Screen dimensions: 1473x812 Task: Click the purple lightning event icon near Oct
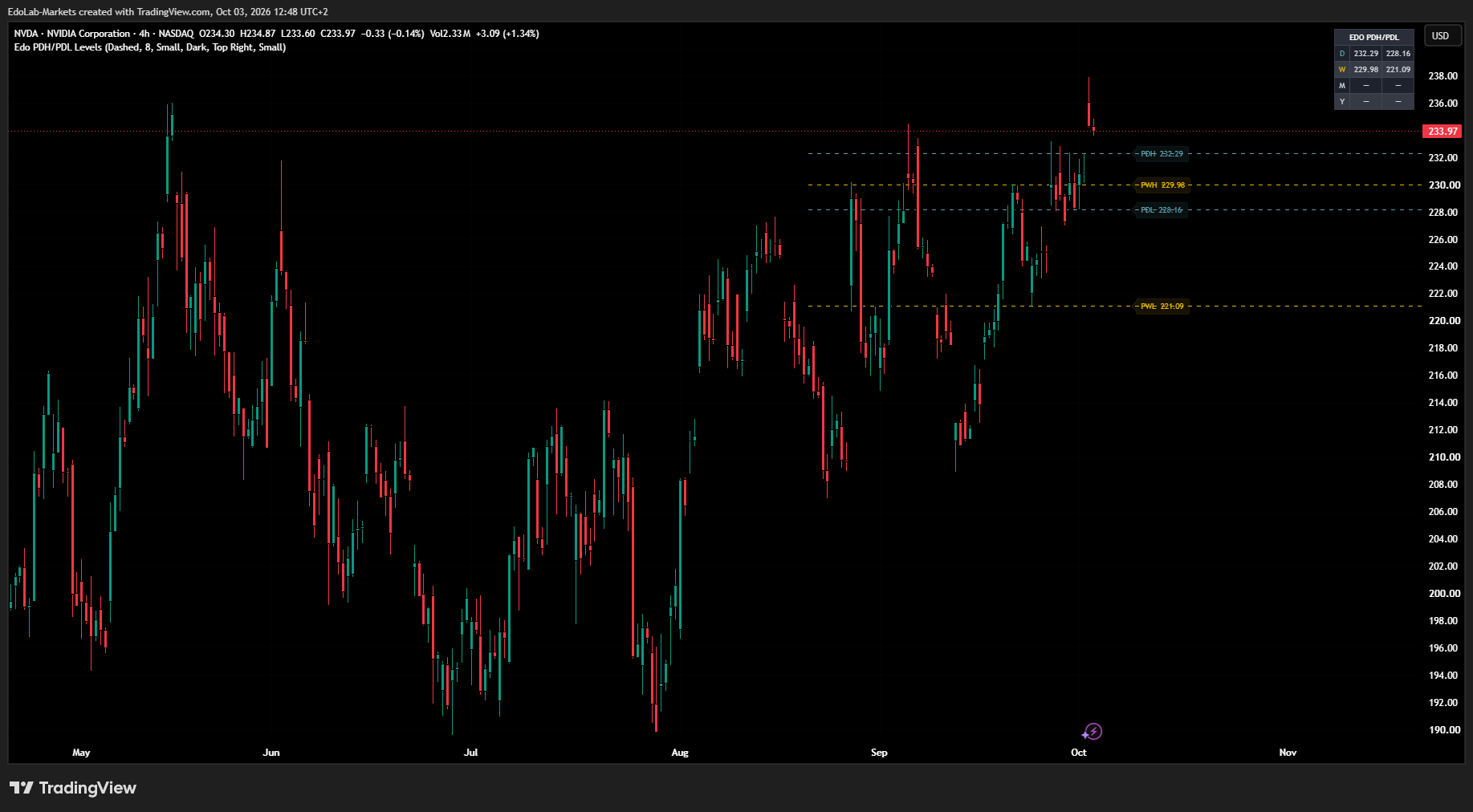coord(1093,731)
